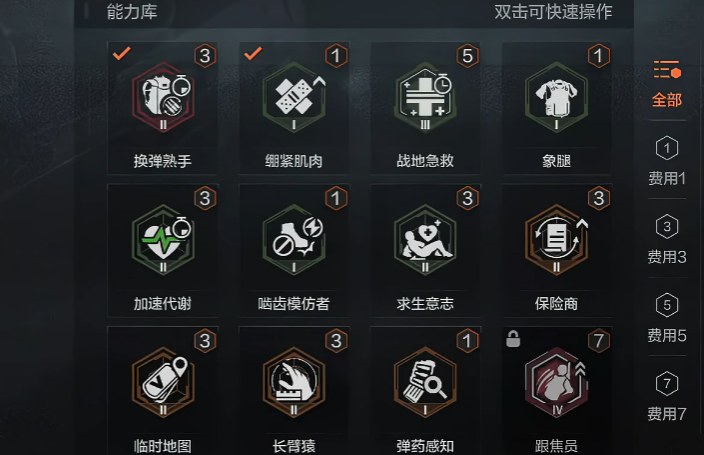Select the 换弹熟手 reload ability icon
Image resolution: width=704 pixels, height=455 pixels.
tap(163, 97)
